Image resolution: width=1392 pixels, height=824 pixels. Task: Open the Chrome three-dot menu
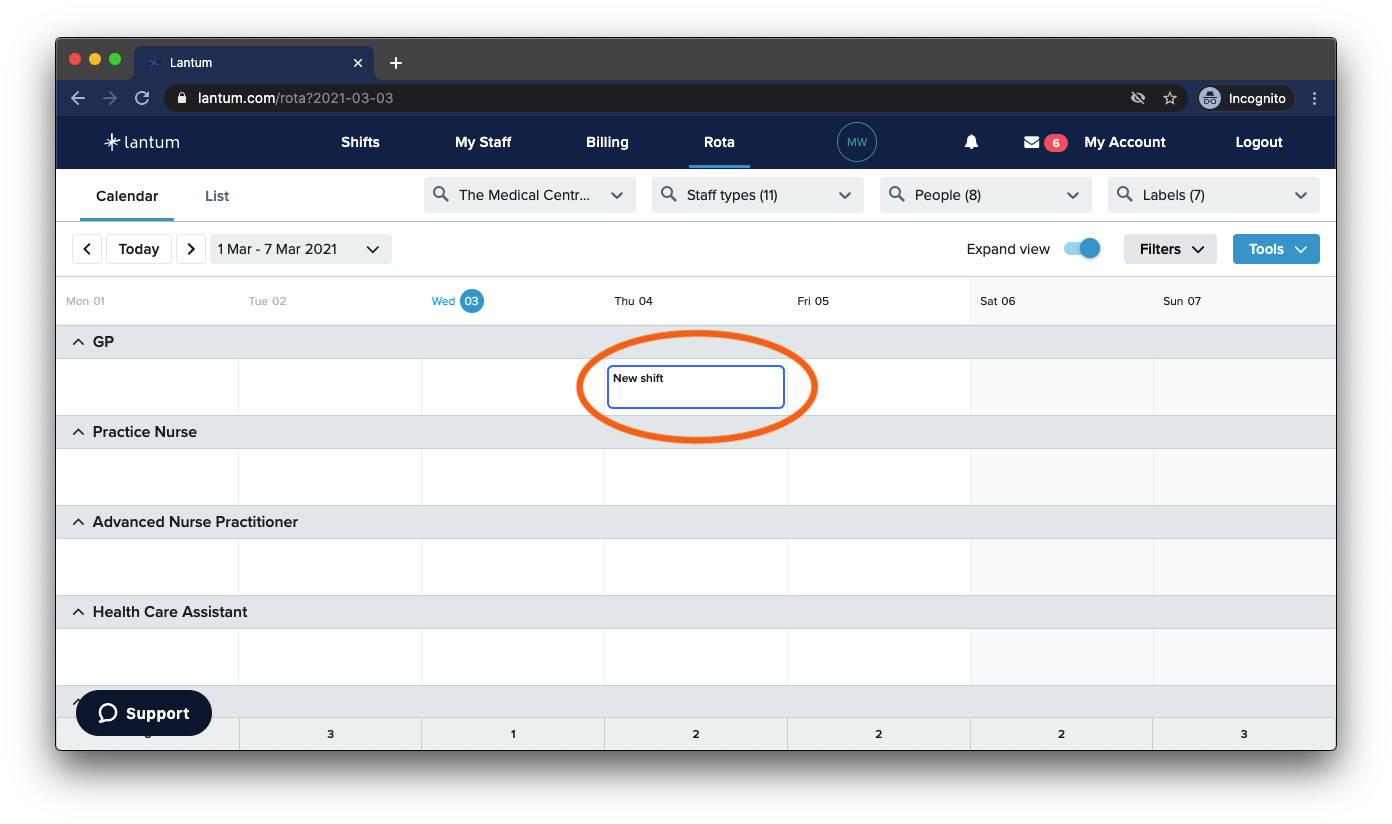click(1315, 98)
